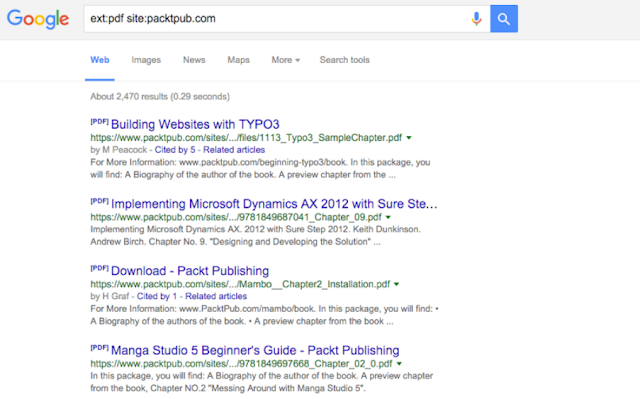Image resolution: width=640 pixels, height=399 pixels.
Task: Expand arrow next to Chapter_09.pdf URL
Action: [x=388, y=217]
